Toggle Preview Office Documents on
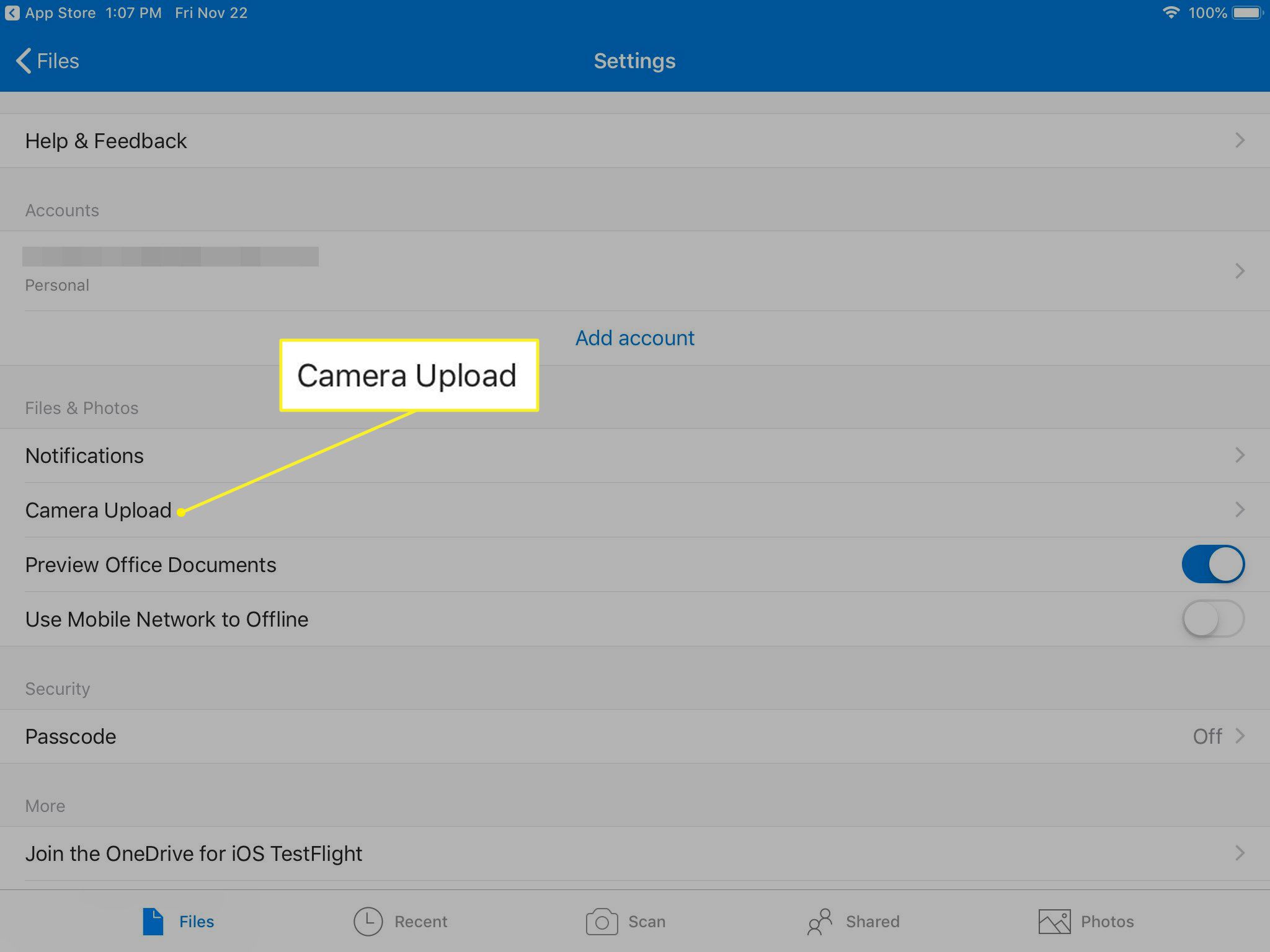1270x952 pixels. tap(1213, 564)
